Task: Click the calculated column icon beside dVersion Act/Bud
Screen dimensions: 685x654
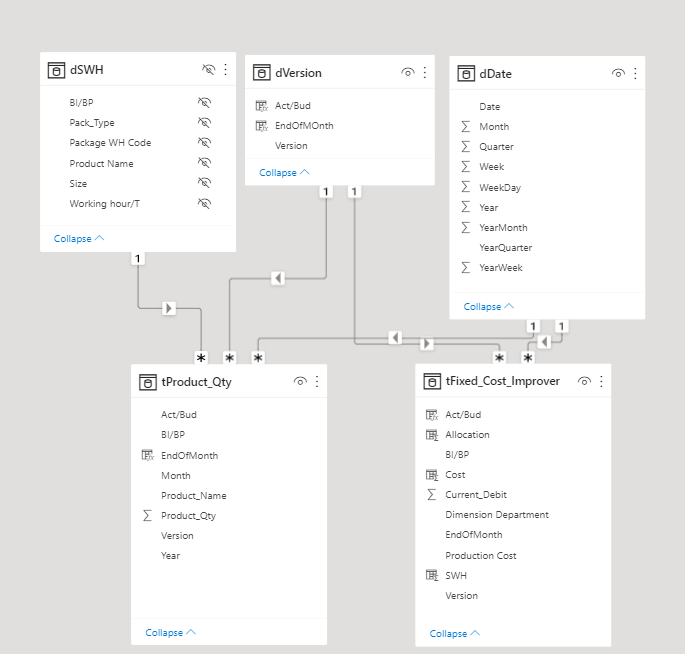Action: 261,106
